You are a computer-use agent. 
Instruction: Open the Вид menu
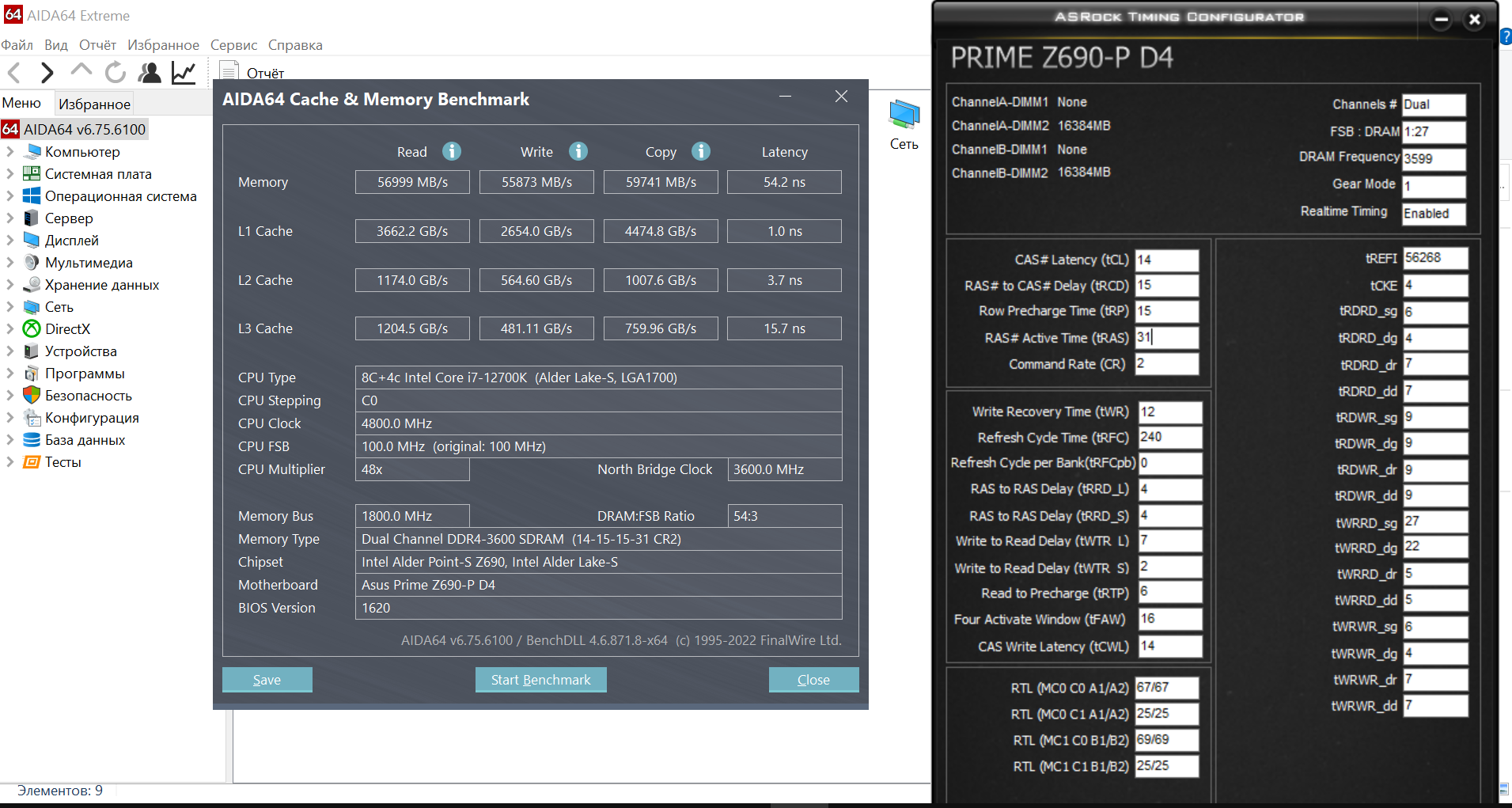(56, 45)
